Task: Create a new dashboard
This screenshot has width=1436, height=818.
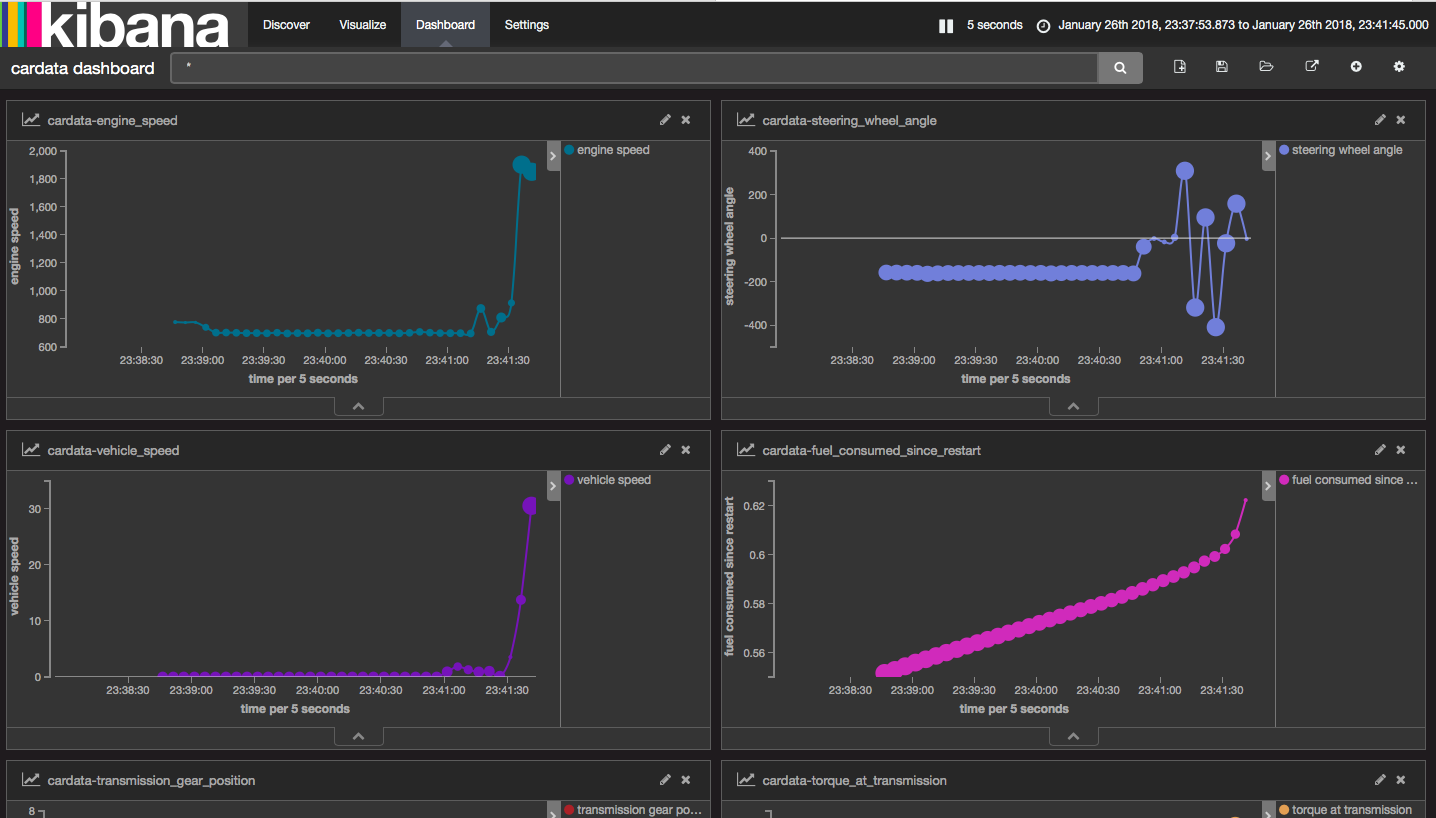Action: [x=1180, y=66]
